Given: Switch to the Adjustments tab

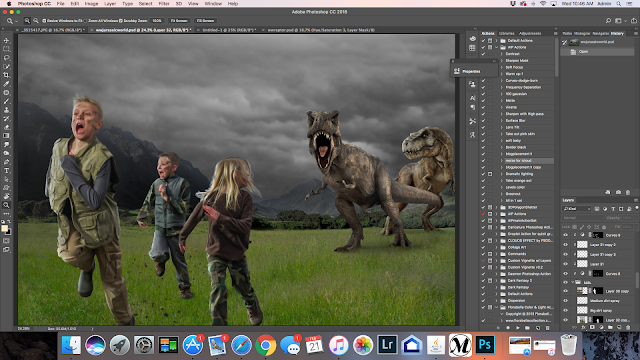Looking at the screenshot, I should 530,33.
